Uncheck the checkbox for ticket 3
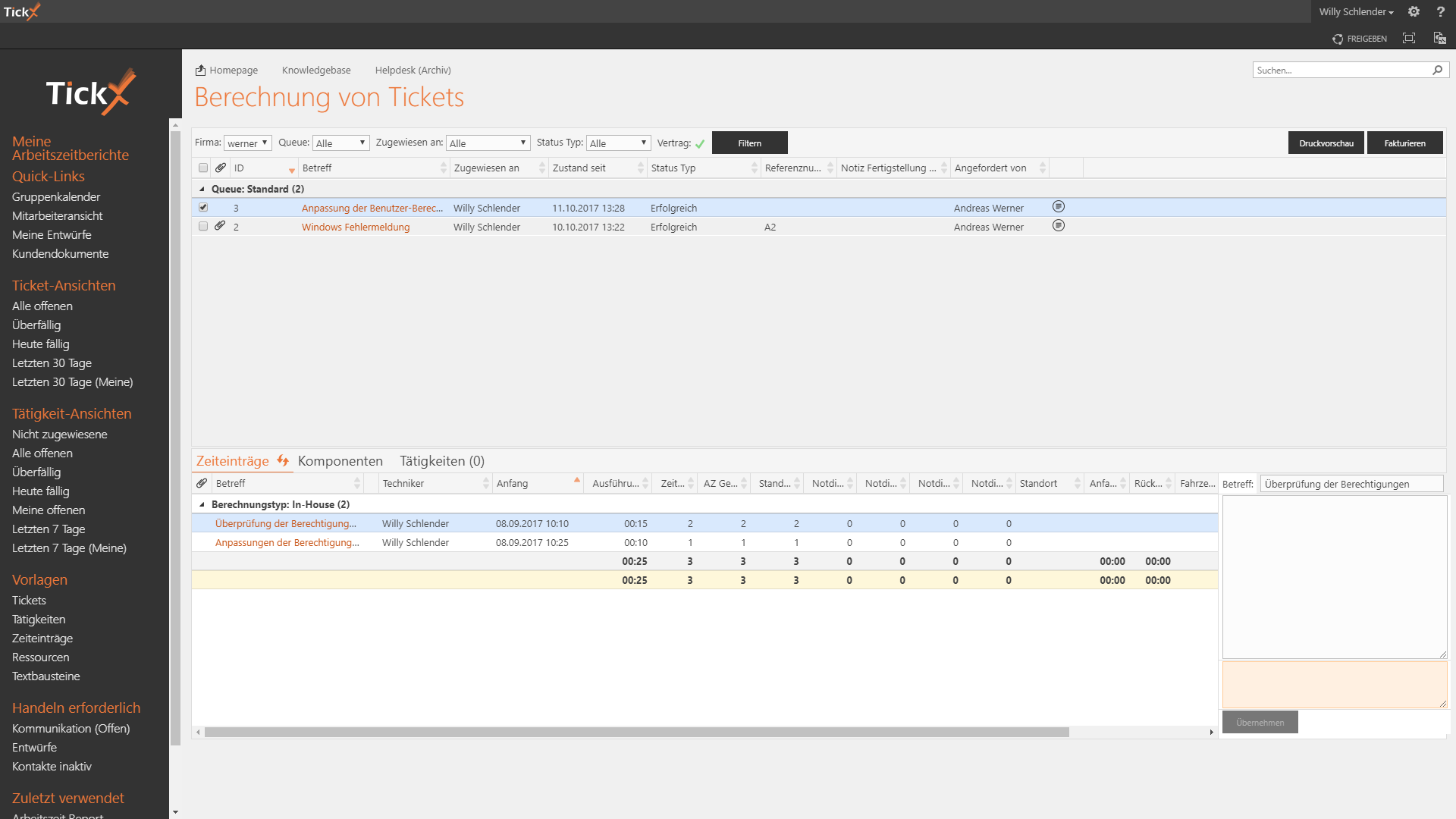 [203, 207]
